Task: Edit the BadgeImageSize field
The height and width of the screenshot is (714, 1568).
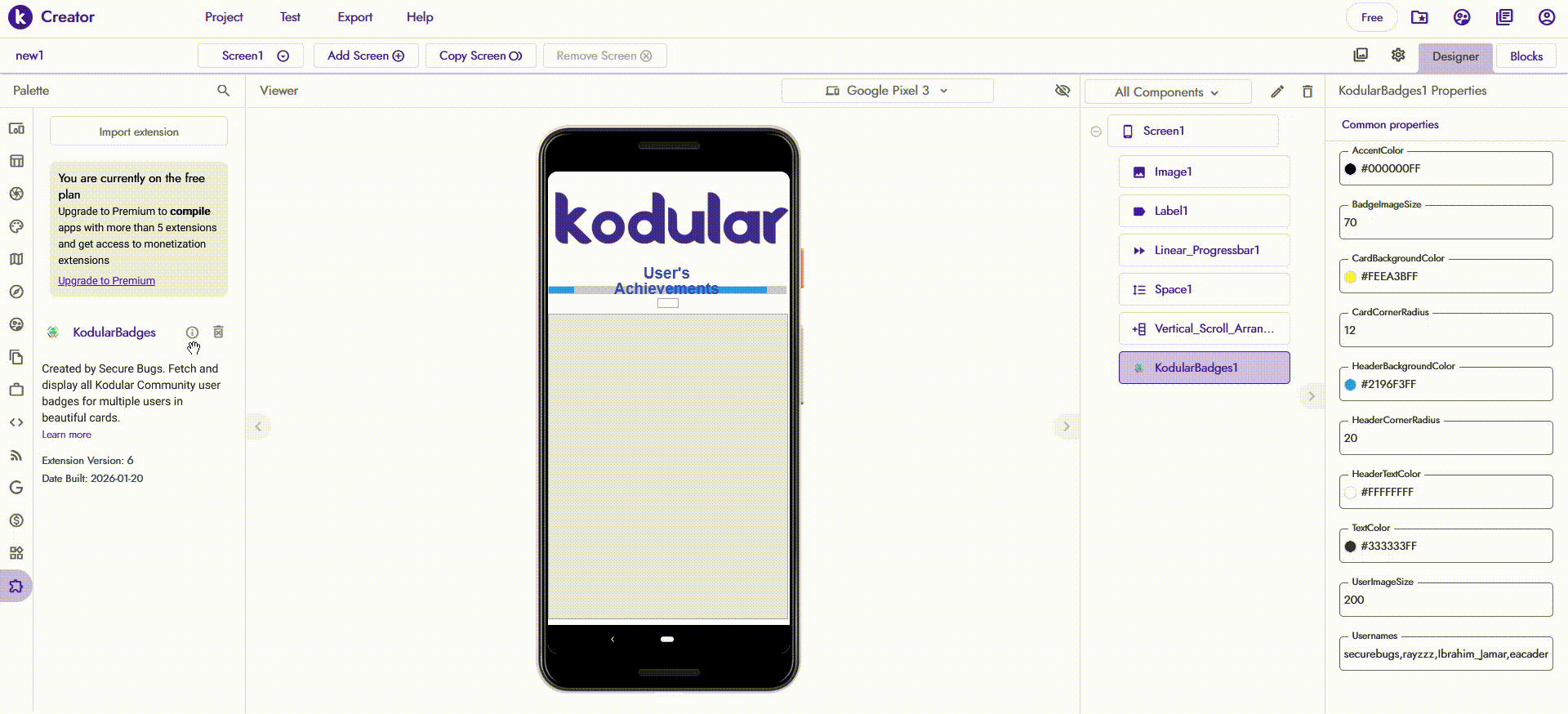Action: [1445, 222]
